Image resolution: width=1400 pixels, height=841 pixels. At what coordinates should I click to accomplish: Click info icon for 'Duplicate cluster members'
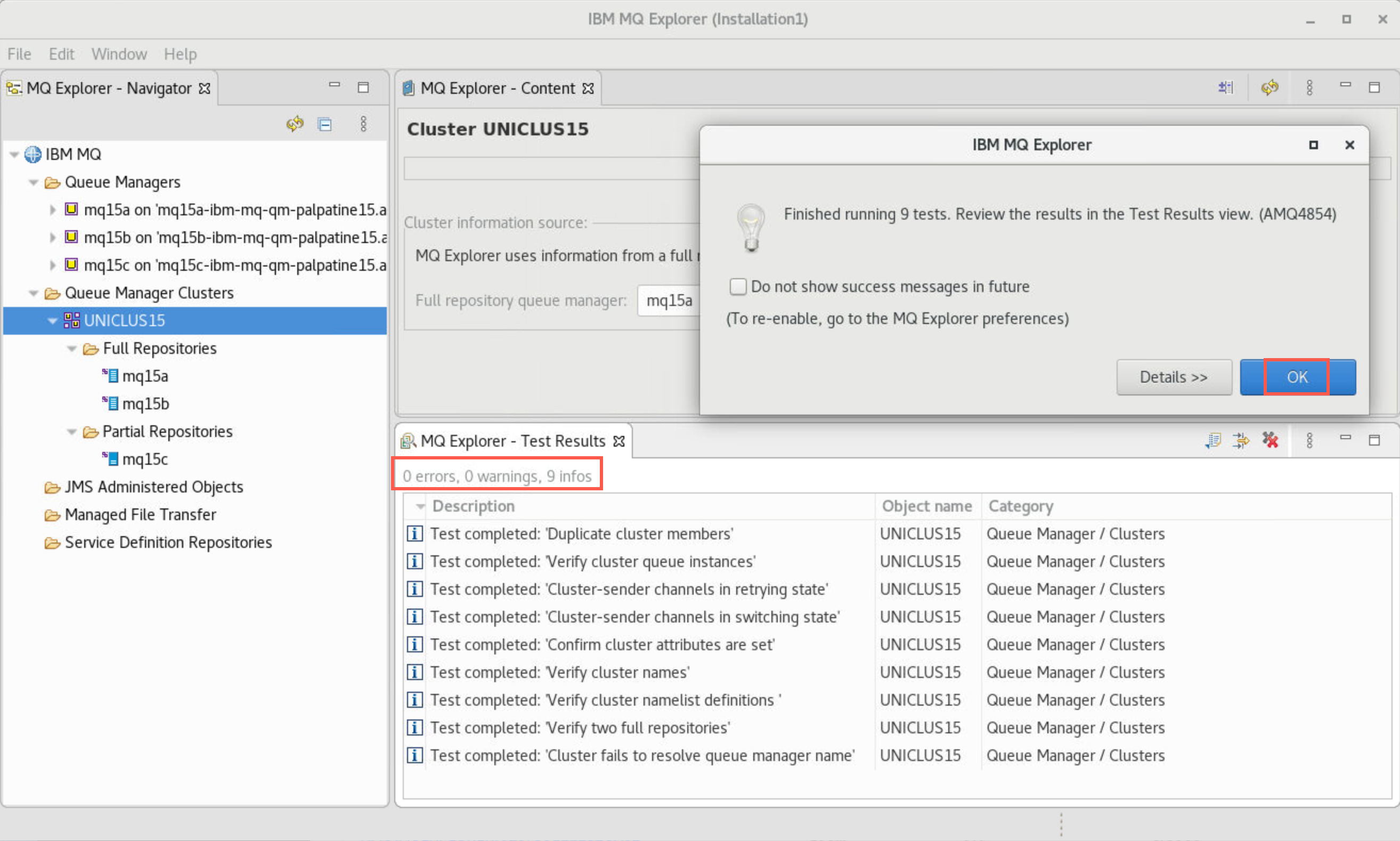[415, 533]
